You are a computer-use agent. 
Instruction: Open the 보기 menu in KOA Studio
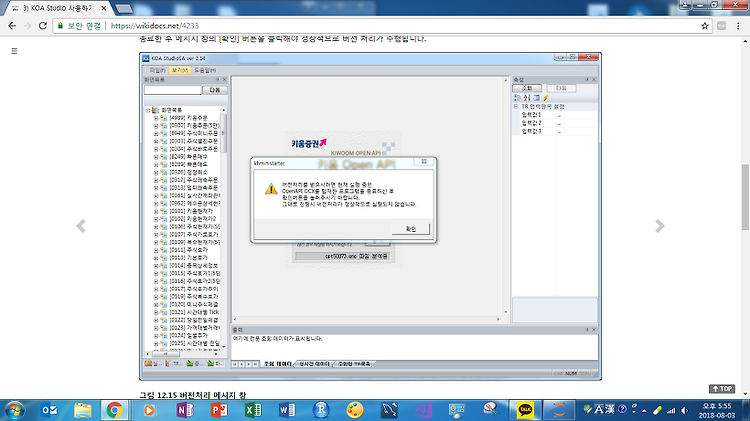pyautogui.click(x=180, y=70)
